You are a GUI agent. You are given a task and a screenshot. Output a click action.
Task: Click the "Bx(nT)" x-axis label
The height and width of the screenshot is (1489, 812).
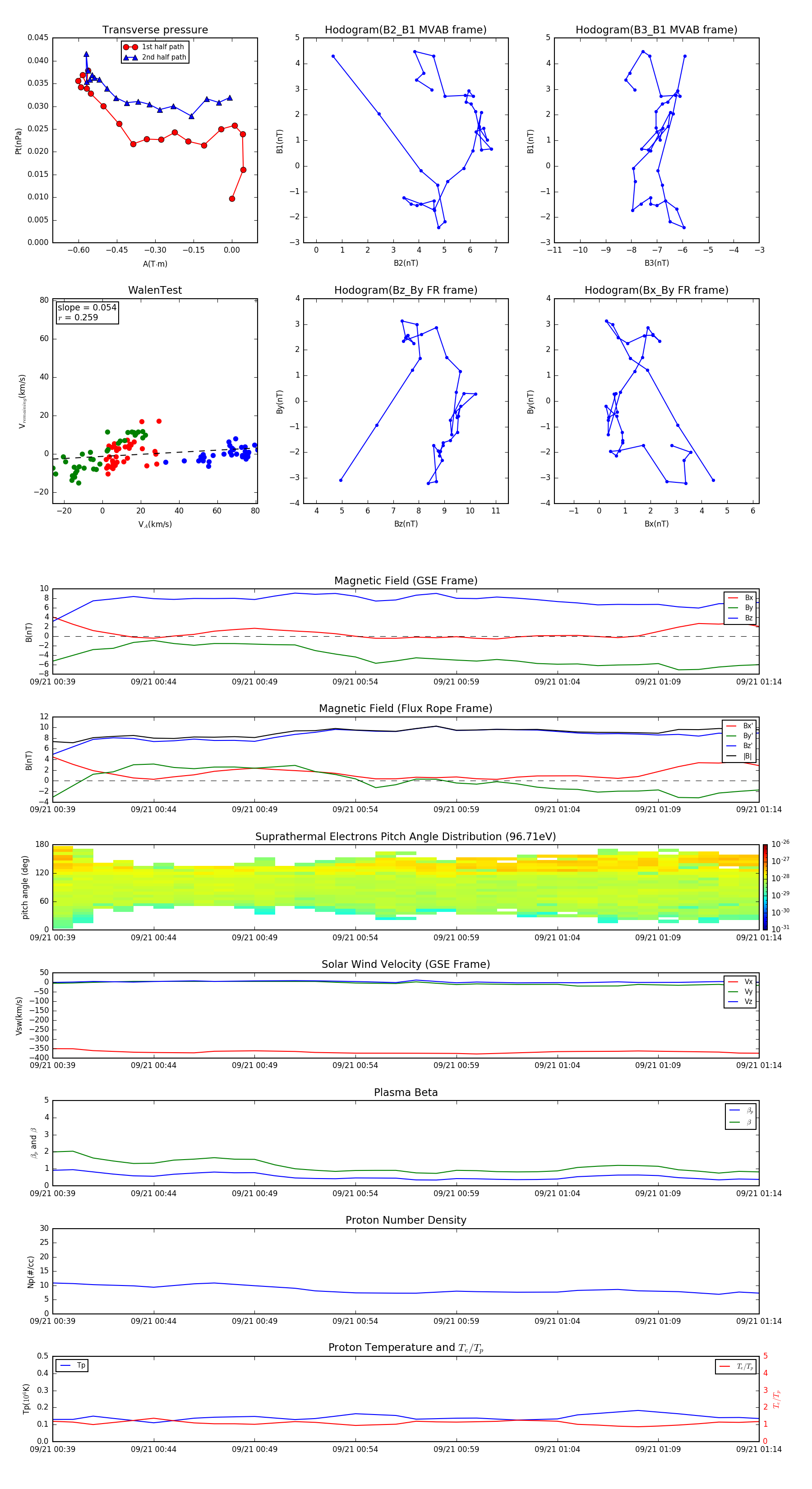pyautogui.click(x=656, y=524)
